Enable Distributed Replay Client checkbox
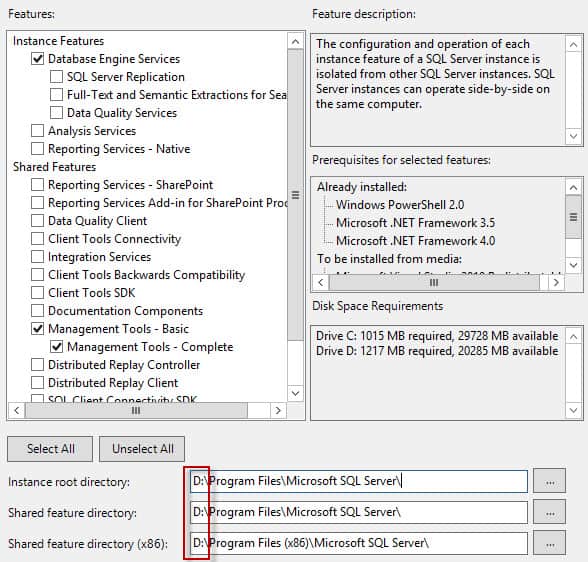This screenshot has height=562, width=588. pos(38,383)
